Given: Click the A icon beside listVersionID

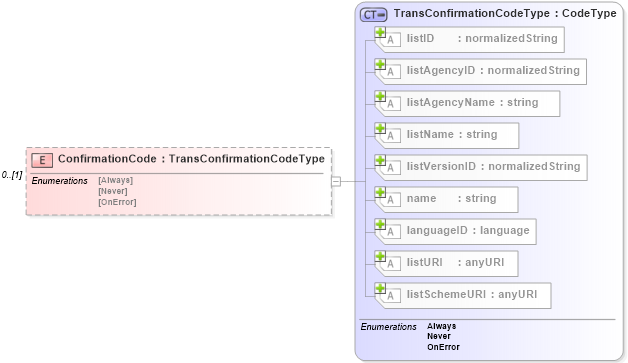Looking at the screenshot, I should 391,168.
